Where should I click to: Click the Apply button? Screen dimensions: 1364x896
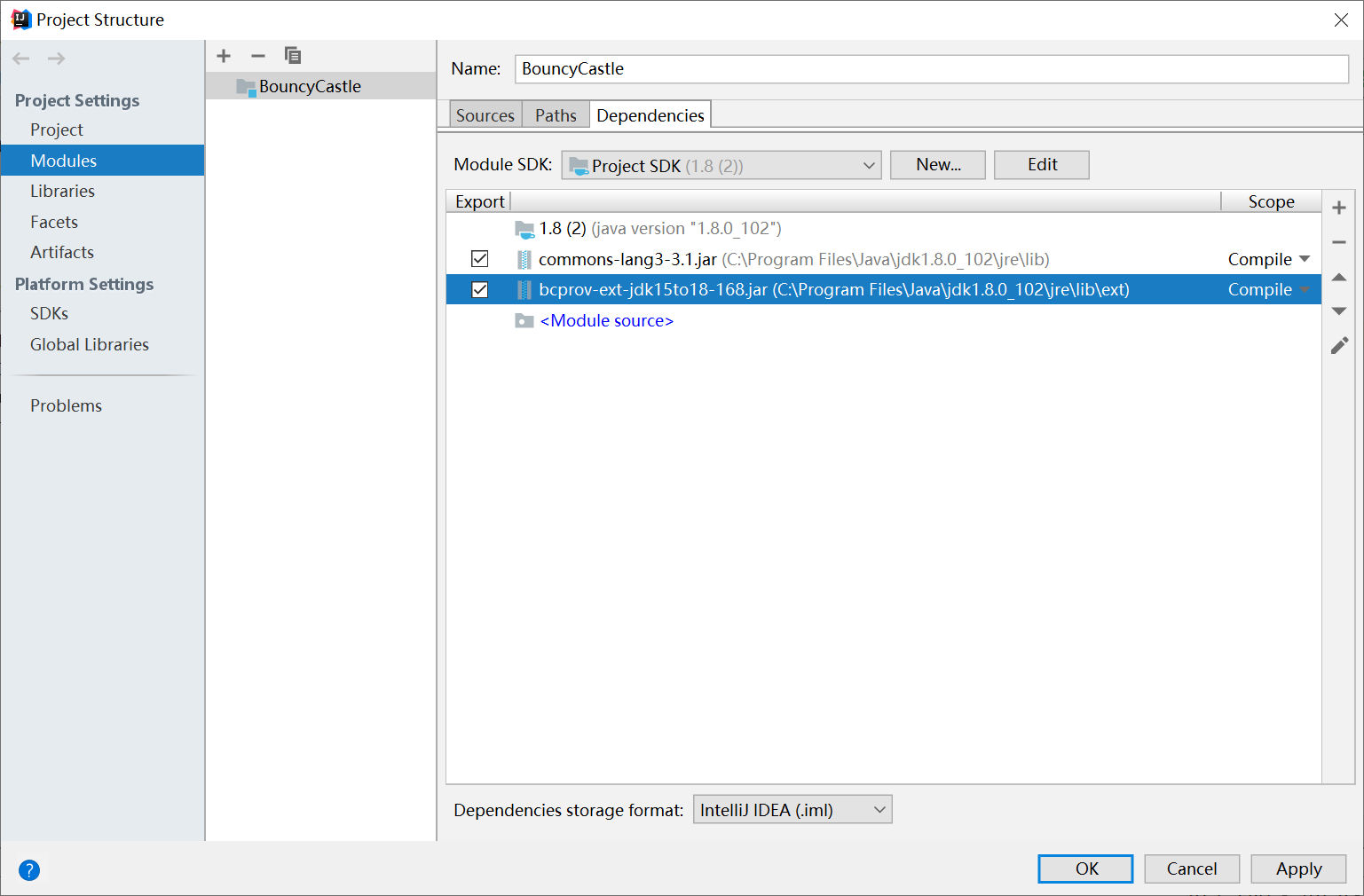pos(1298,869)
